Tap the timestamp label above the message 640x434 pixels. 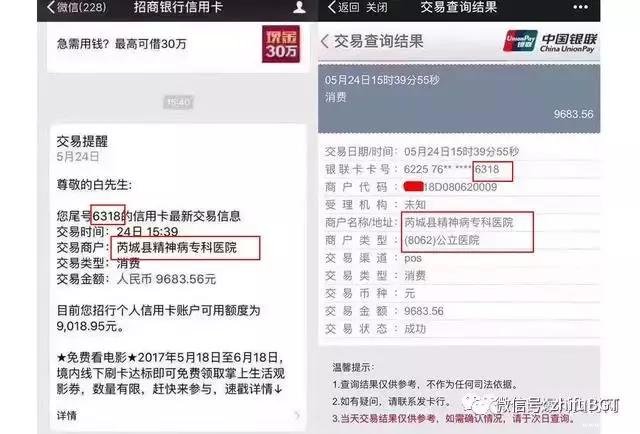point(178,102)
